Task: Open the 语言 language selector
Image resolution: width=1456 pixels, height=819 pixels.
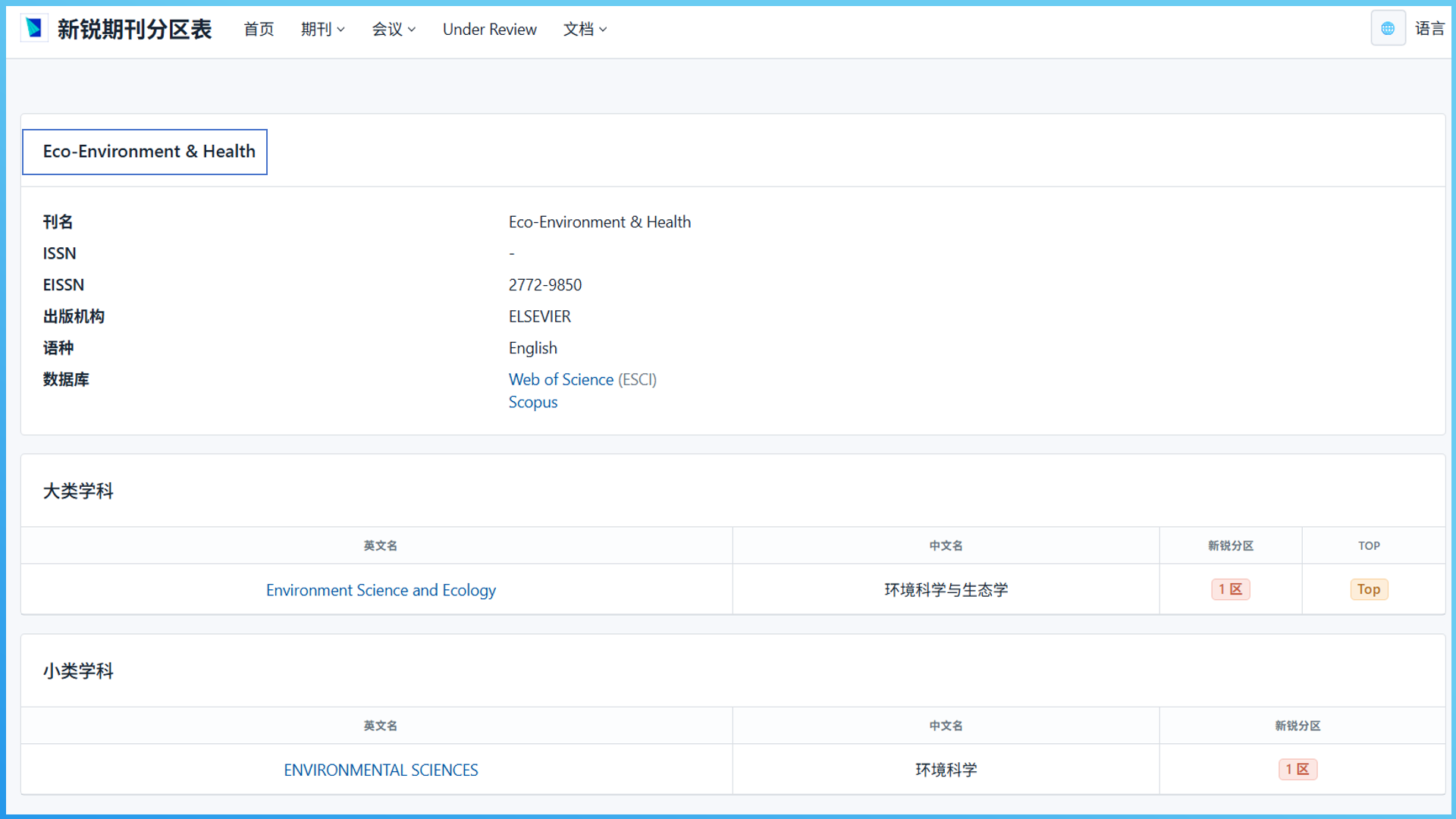Action: point(1429,28)
